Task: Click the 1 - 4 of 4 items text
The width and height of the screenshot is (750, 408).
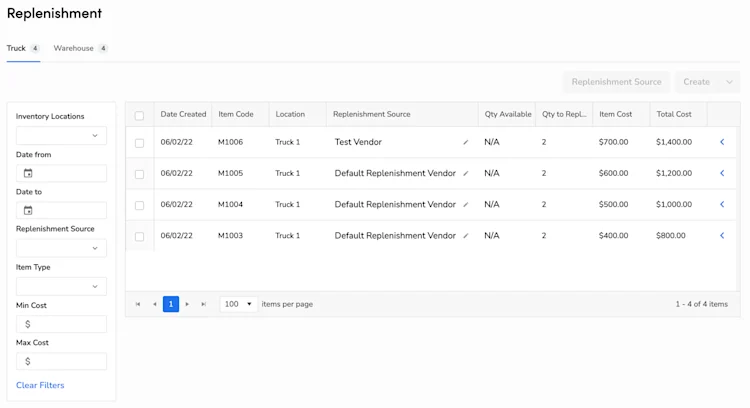Action: click(702, 304)
